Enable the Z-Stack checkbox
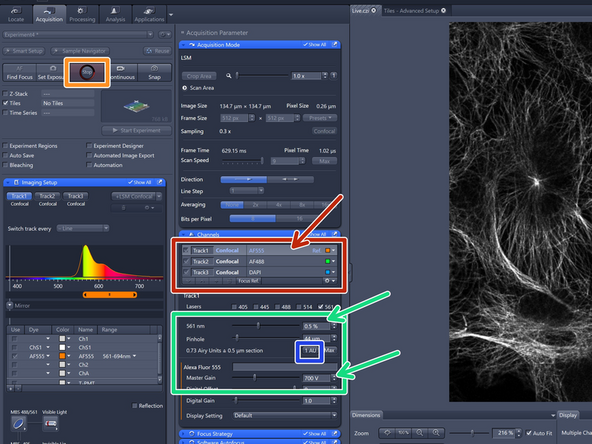The image size is (592, 444). (x=6, y=94)
